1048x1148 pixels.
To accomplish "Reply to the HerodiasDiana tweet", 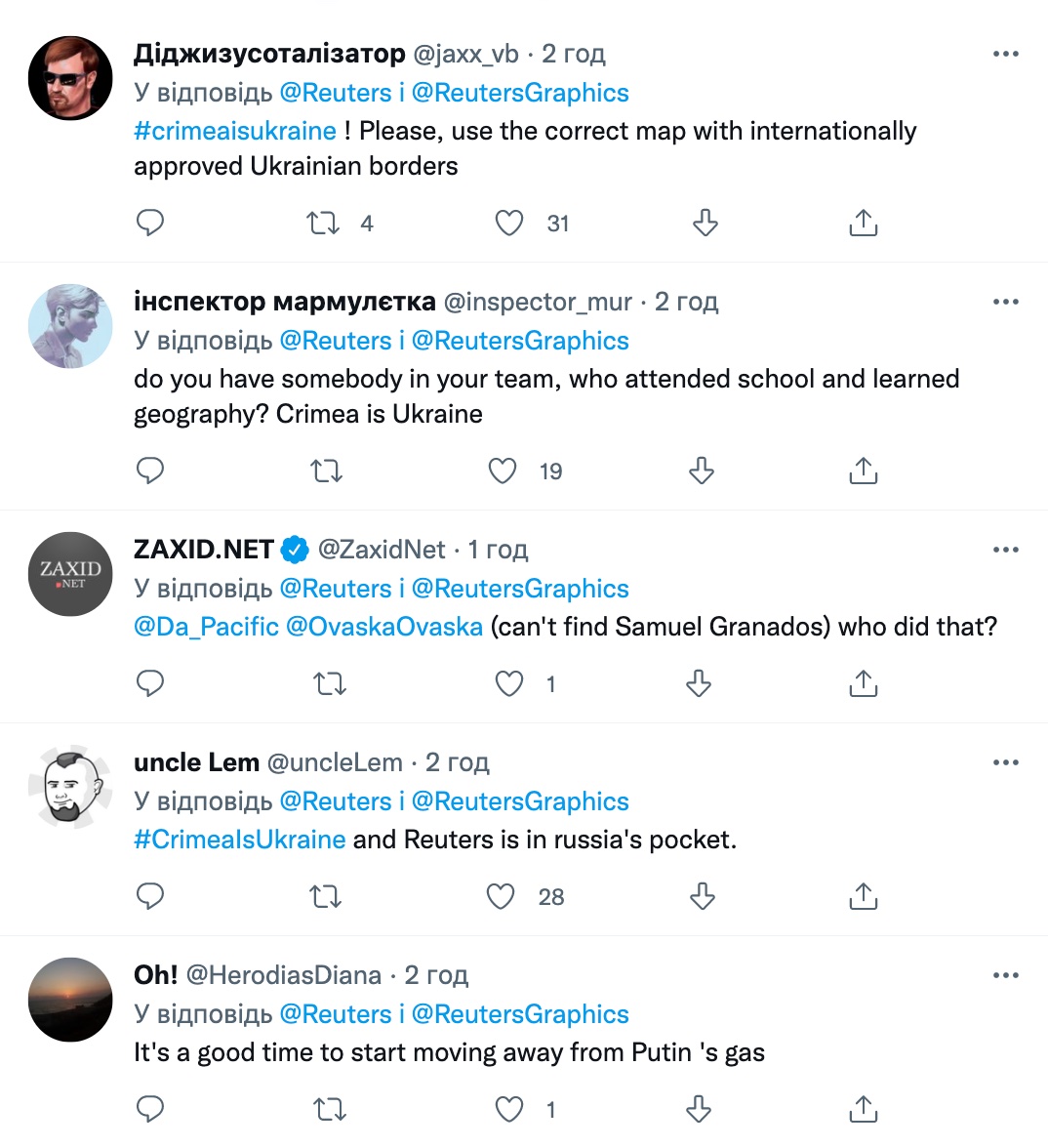I will tap(149, 1109).
